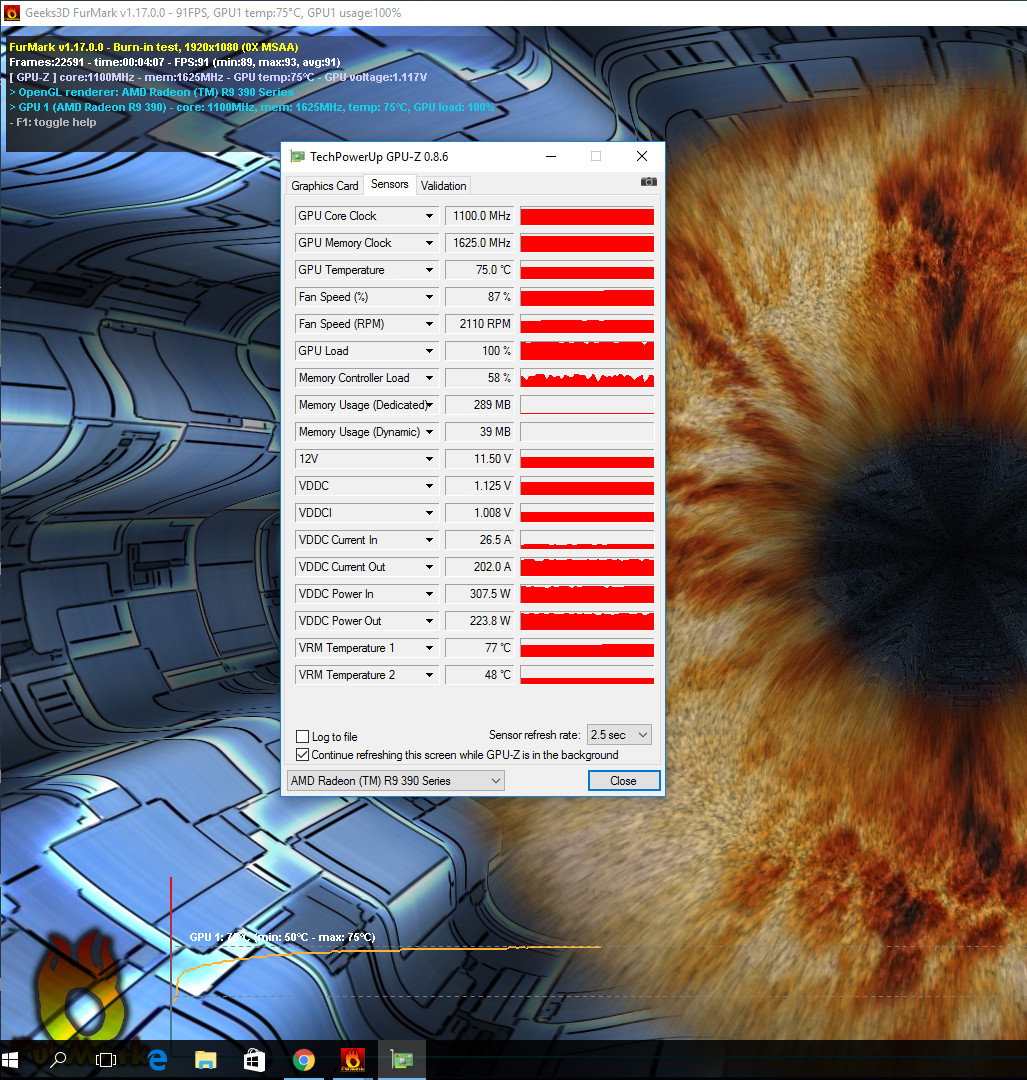Screen dimensions: 1027x1080
Task: Switch to FurMark taskbar icon
Action: pyautogui.click(x=353, y=1059)
